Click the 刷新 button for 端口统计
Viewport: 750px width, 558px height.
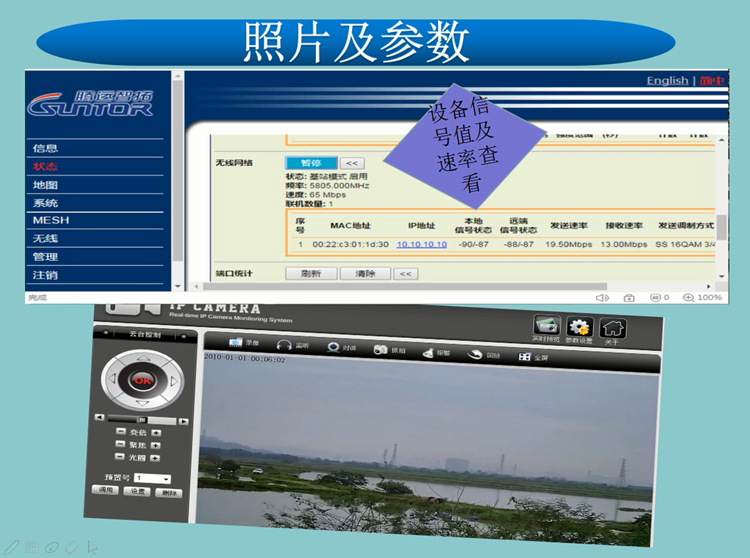pyautogui.click(x=311, y=274)
